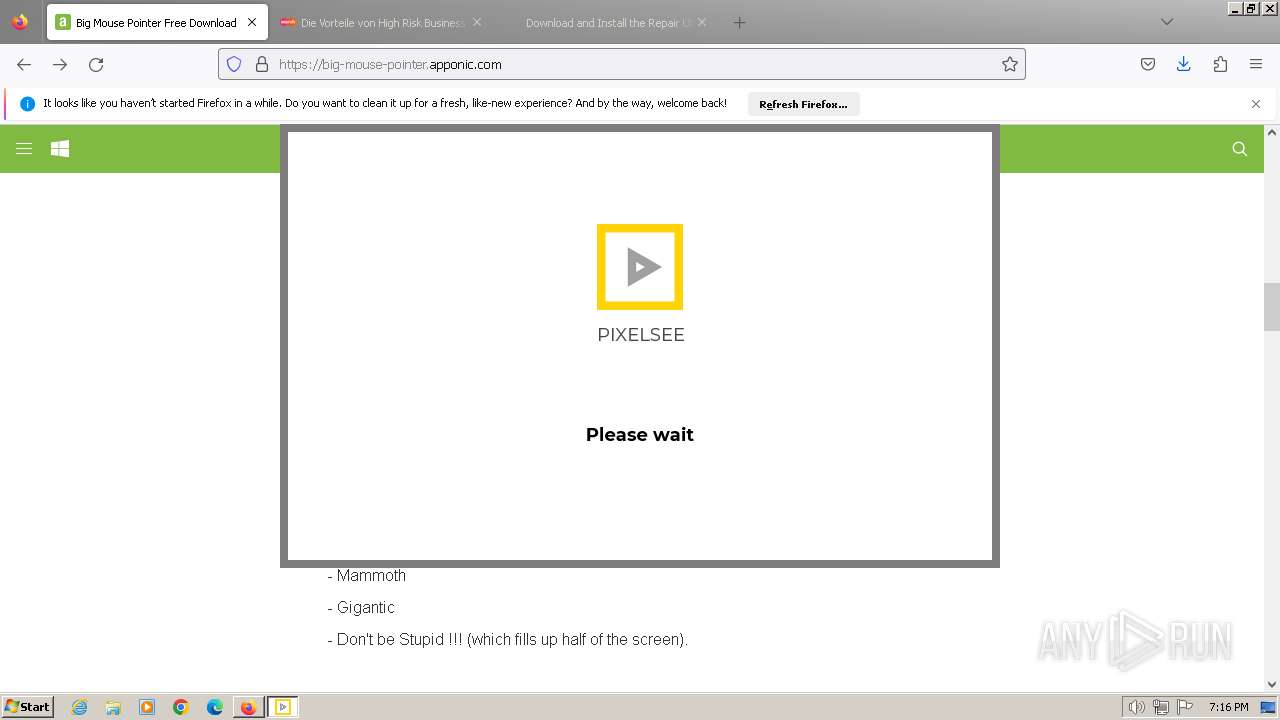Open the apponic site search

[x=1240, y=148]
